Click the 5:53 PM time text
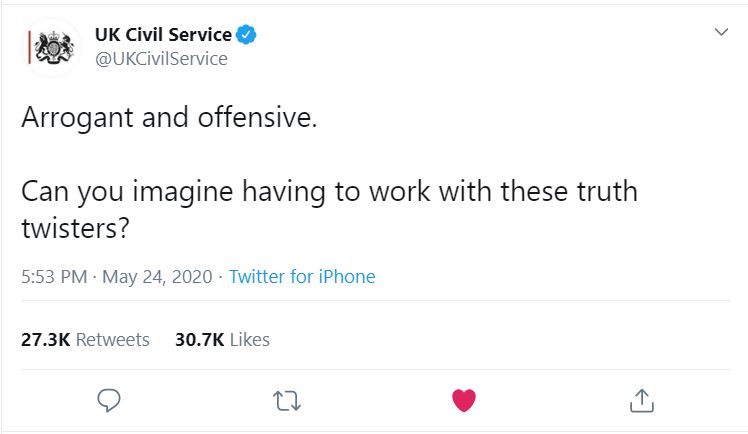 [x=54, y=276]
